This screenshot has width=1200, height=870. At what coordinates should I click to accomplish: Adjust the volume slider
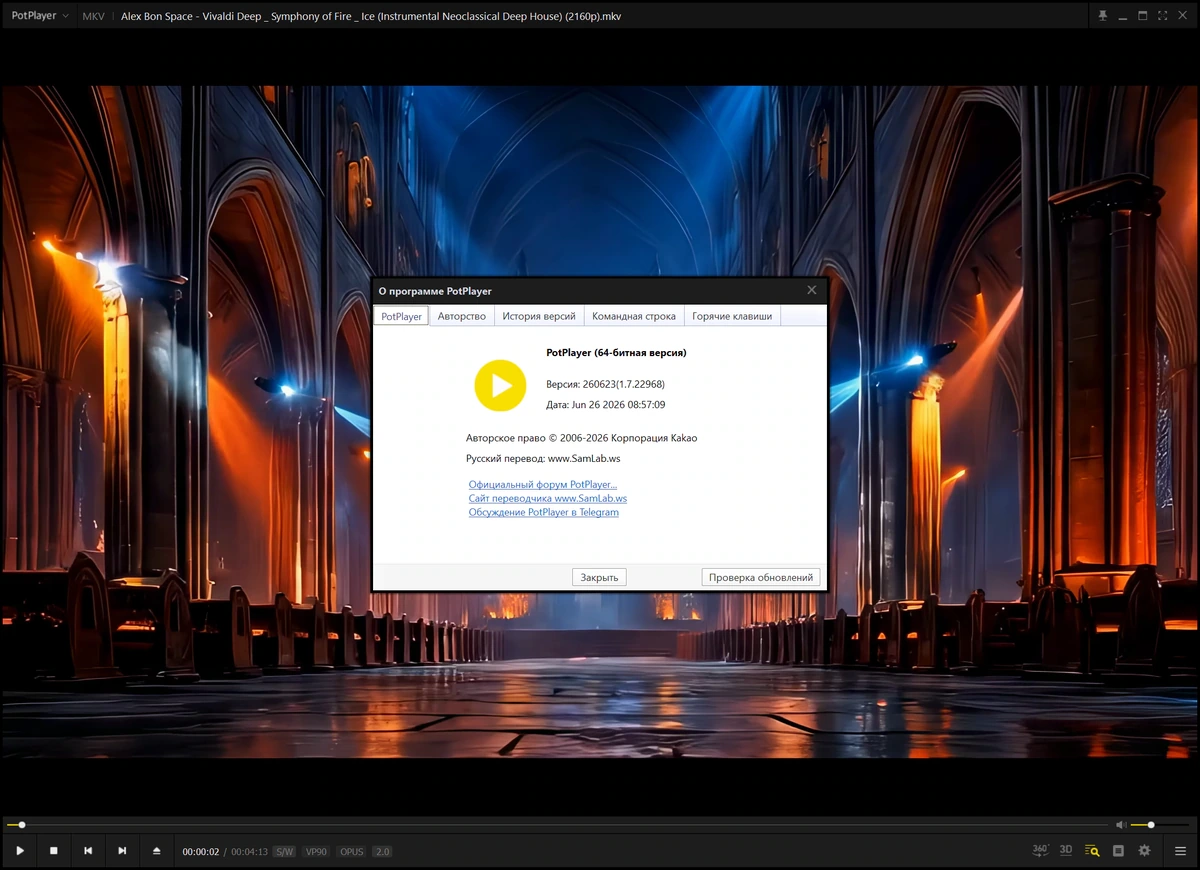click(x=1161, y=825)
